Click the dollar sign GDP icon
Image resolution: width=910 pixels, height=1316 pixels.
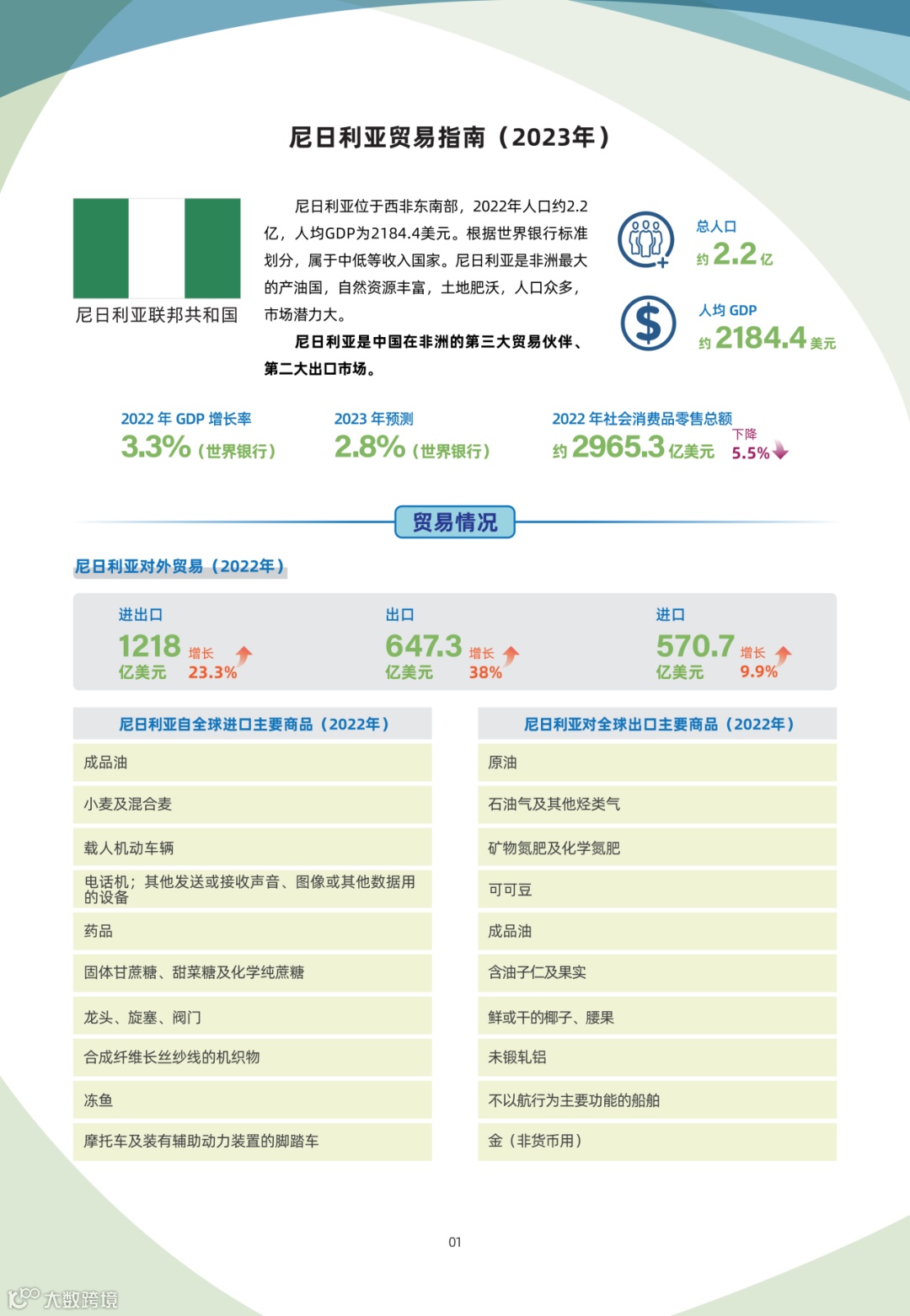pyautogui.click(x=648, y=324)
